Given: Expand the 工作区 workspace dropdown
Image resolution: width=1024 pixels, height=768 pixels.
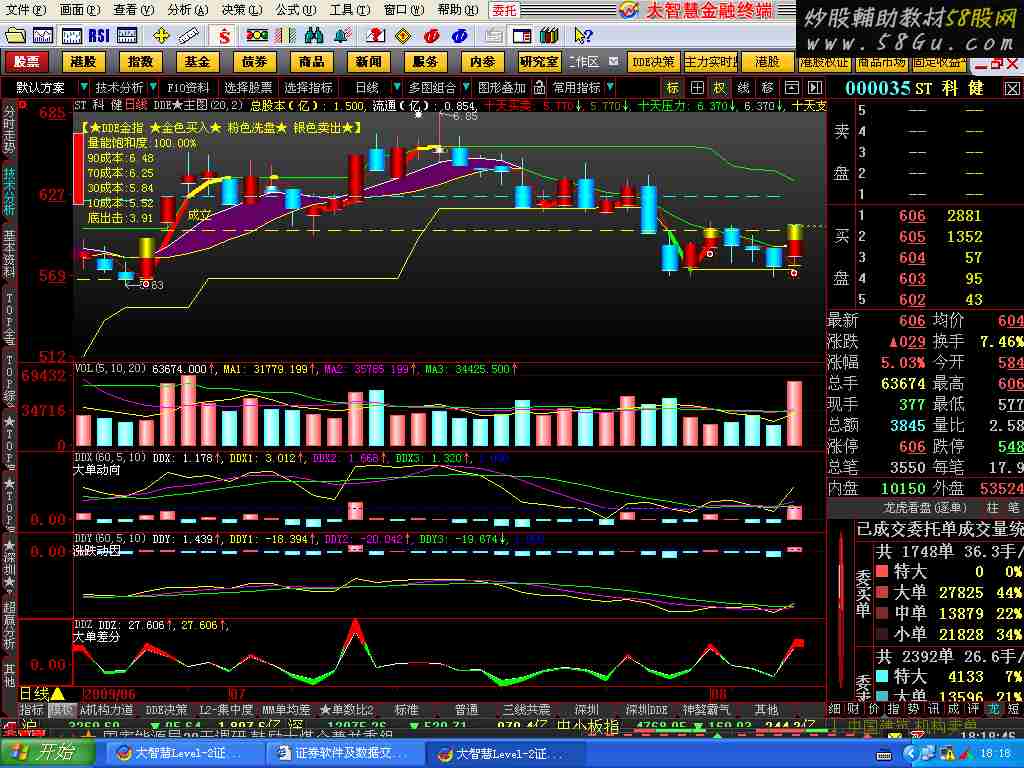Looking at the screenshot, I should click(x=613, y=61).
